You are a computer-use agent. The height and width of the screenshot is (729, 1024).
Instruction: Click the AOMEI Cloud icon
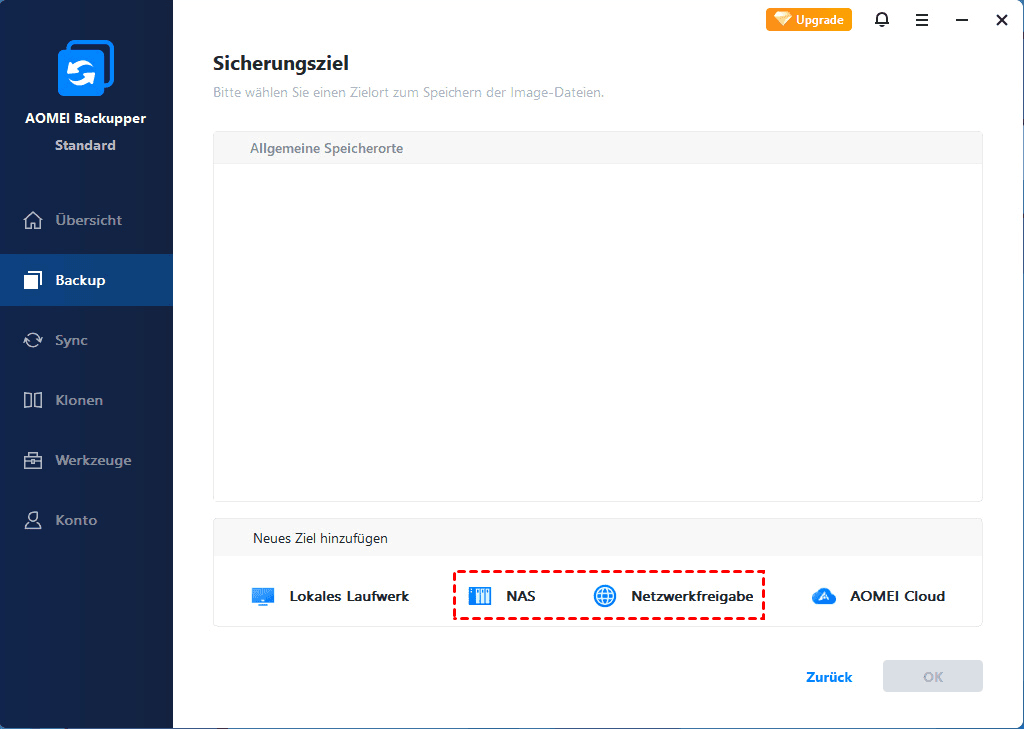click(x=824, y=596)
